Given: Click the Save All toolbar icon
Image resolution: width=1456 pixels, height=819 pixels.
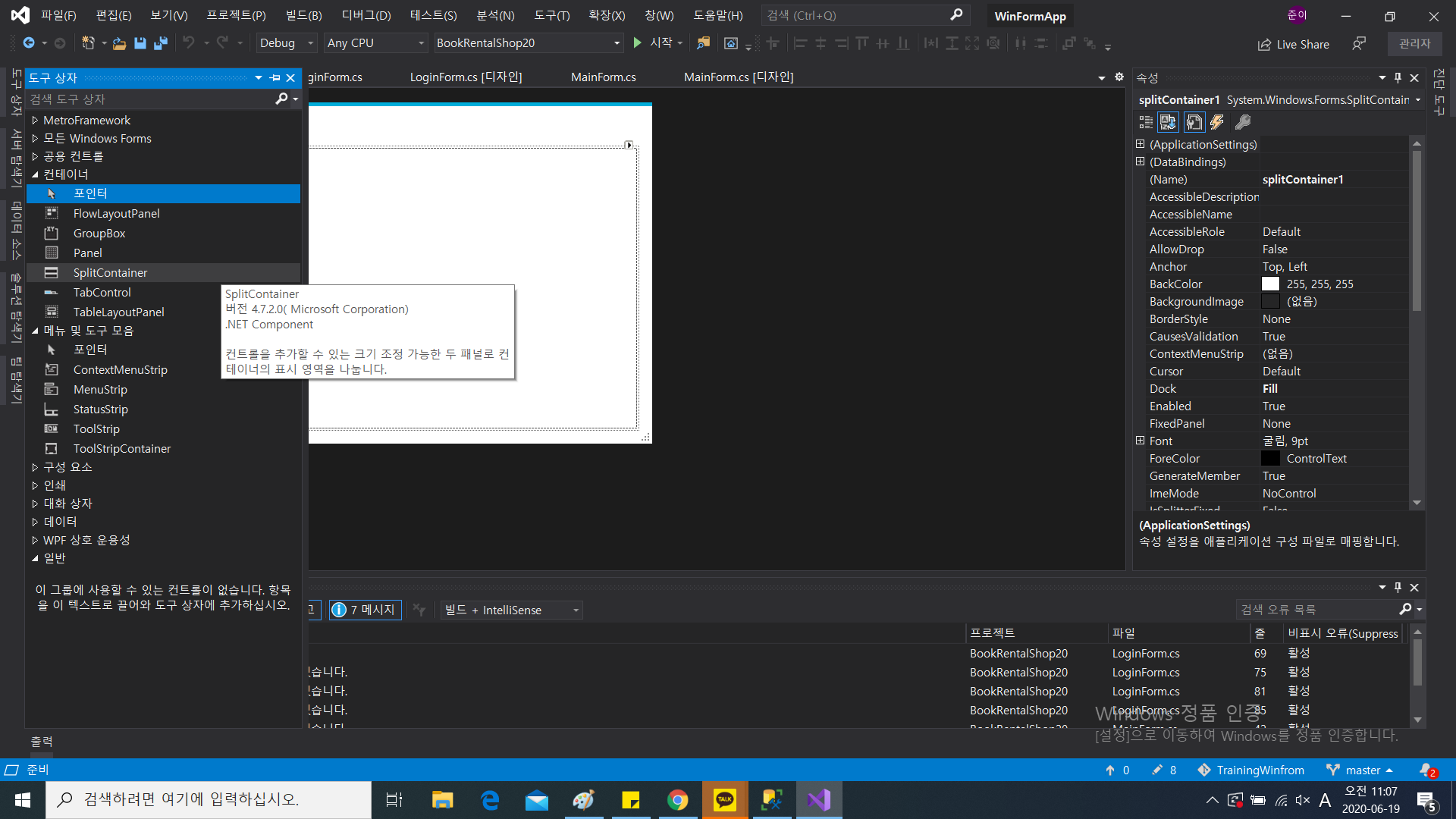Looking at the screenshot, I should tap(161, 43).
